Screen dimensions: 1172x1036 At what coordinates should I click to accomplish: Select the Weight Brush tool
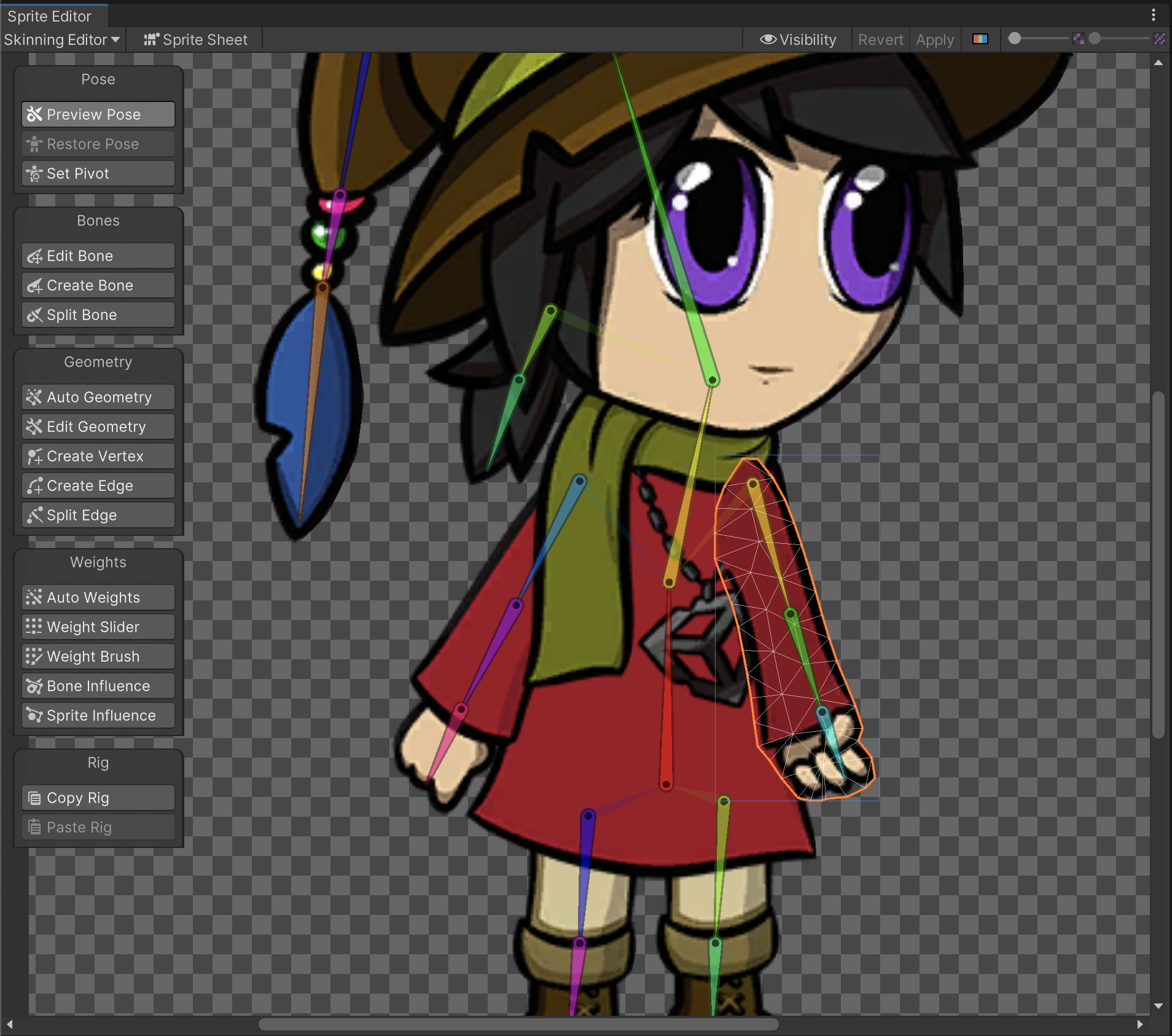pos(98,657)
